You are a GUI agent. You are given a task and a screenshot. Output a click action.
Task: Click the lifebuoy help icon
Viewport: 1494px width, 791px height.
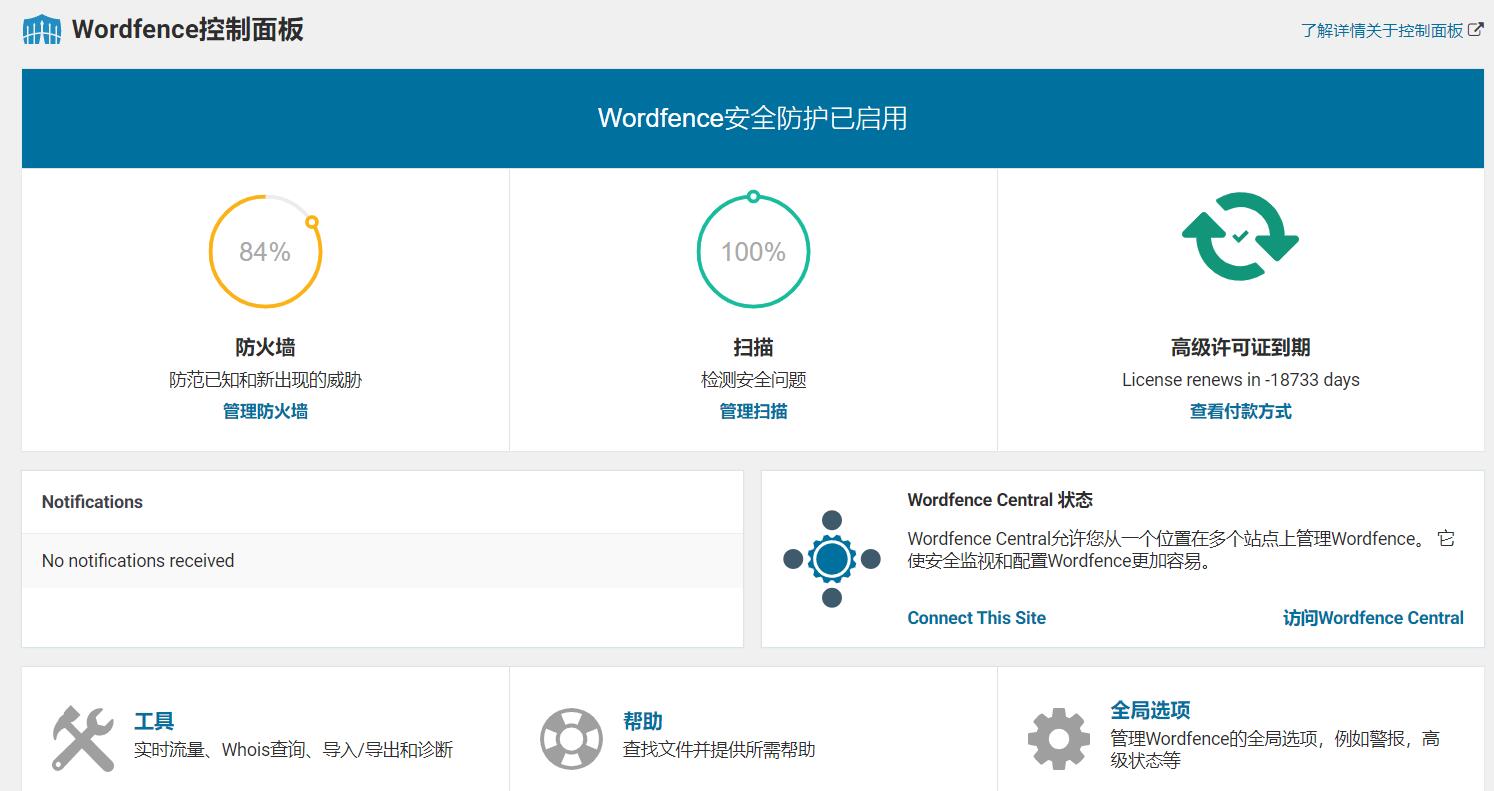pyautogui.click(x=571, y=739)
